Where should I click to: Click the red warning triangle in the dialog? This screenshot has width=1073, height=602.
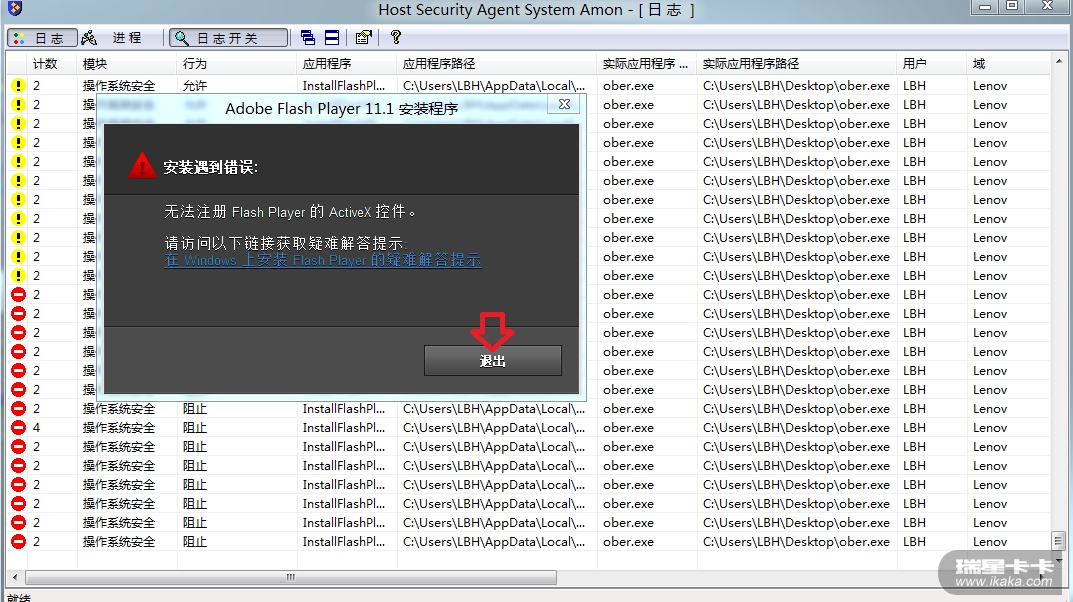tap(142, 166)
